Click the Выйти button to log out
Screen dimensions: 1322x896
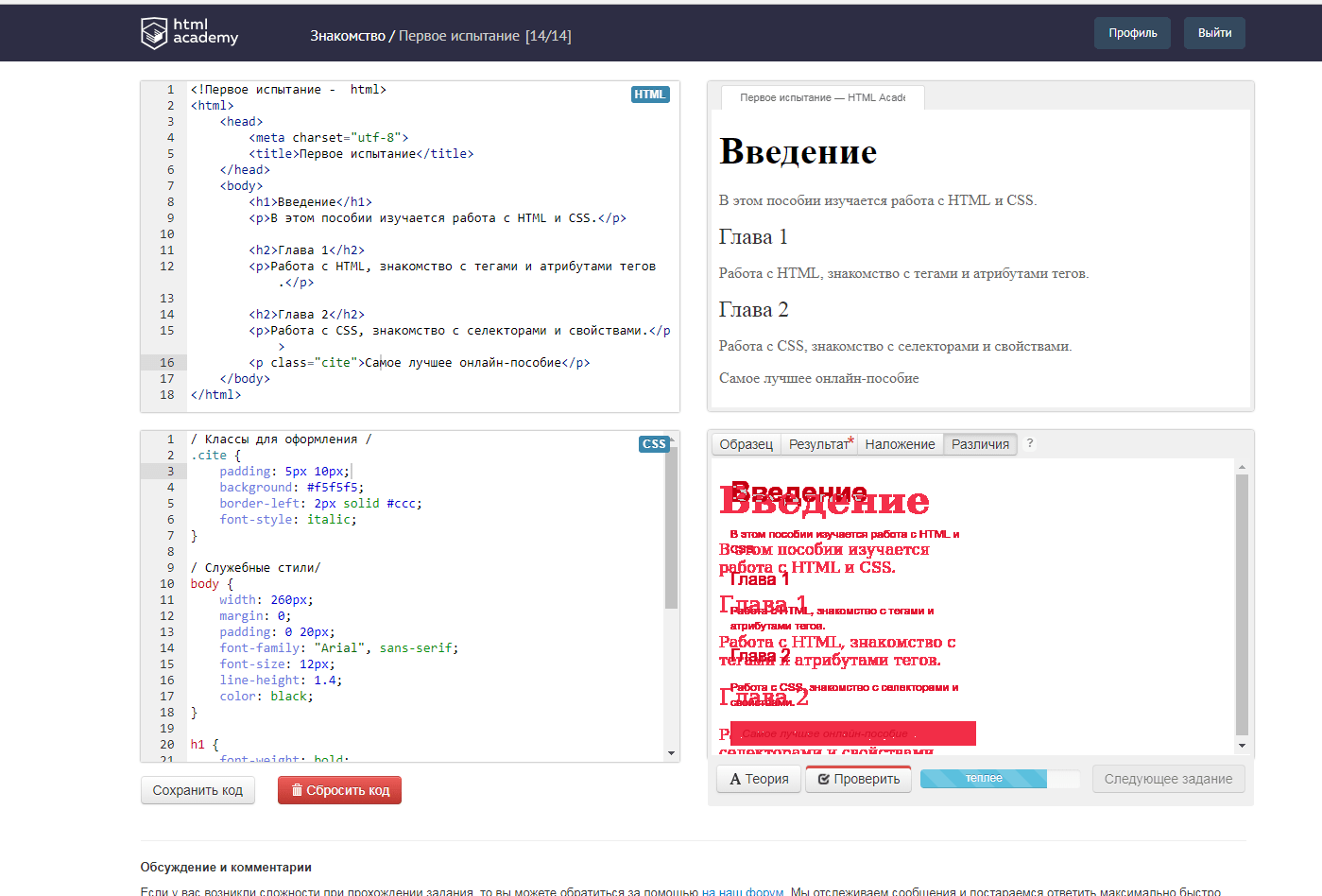[x=1214, y=33]
